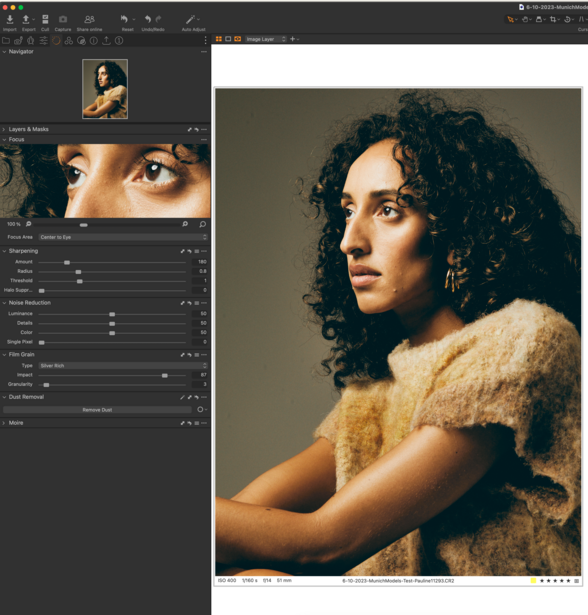Screen dimensions: 588x615
Task: Click the Navigator portrait thumbnail
Action: pos(105,89)
